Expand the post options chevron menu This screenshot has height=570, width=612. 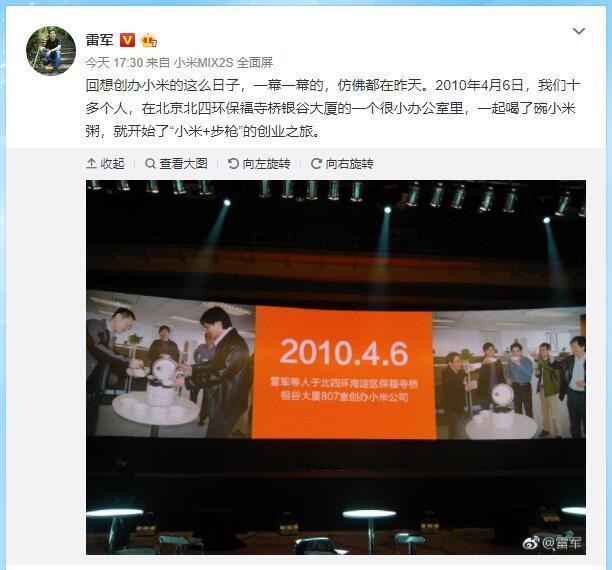pyautogui.click(x=578, y=31)
